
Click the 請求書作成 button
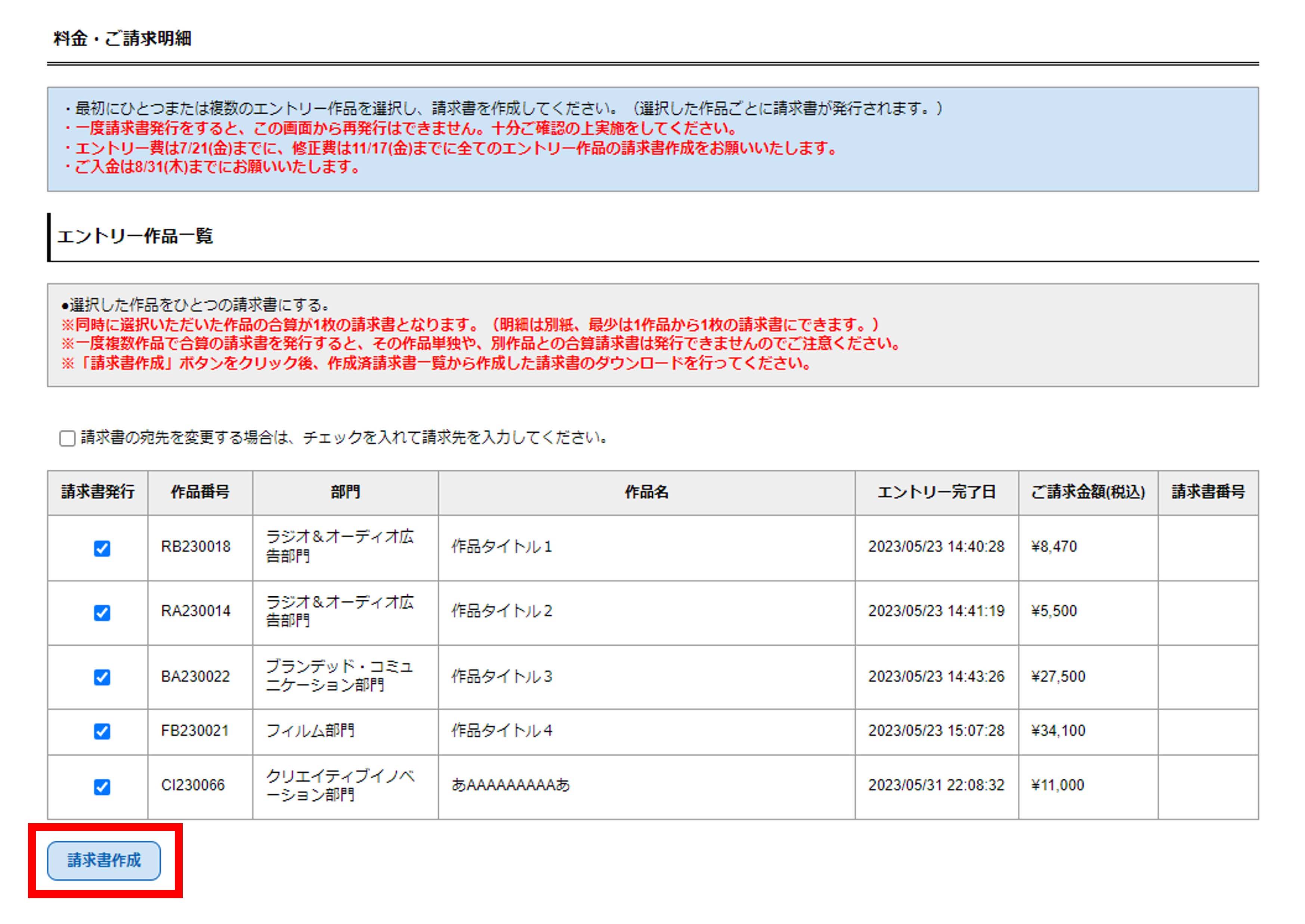pyautogui.click(x=103, y=860)
